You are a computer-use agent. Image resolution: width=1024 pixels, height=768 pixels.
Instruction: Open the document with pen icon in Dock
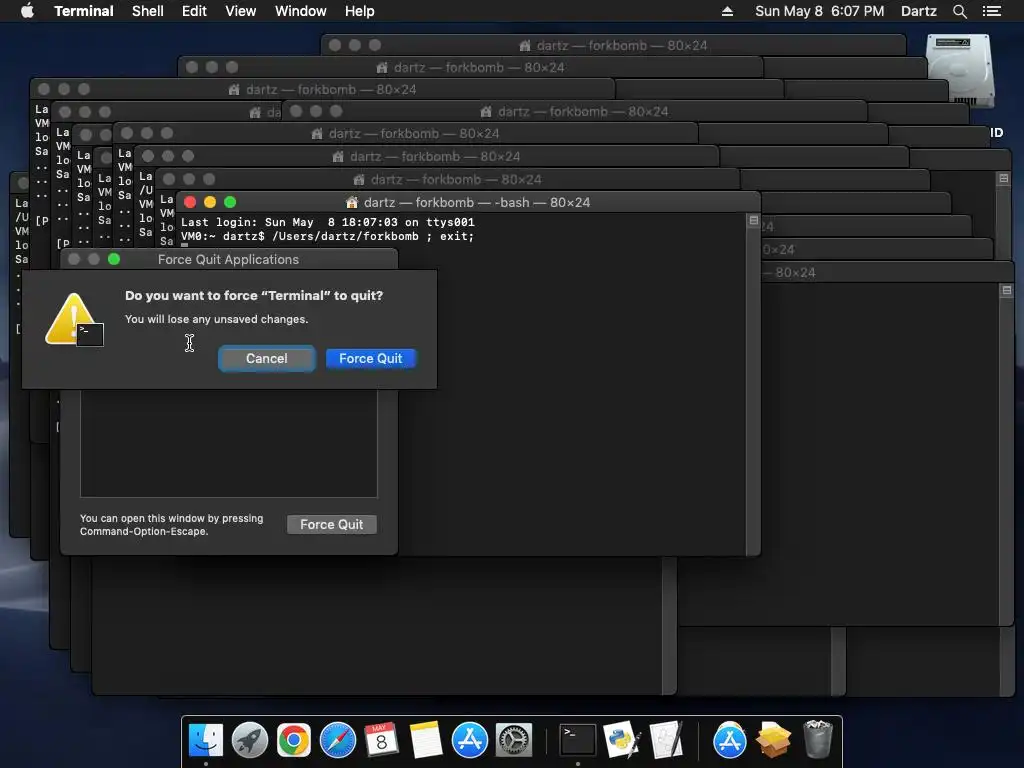(x=666, y=741)
